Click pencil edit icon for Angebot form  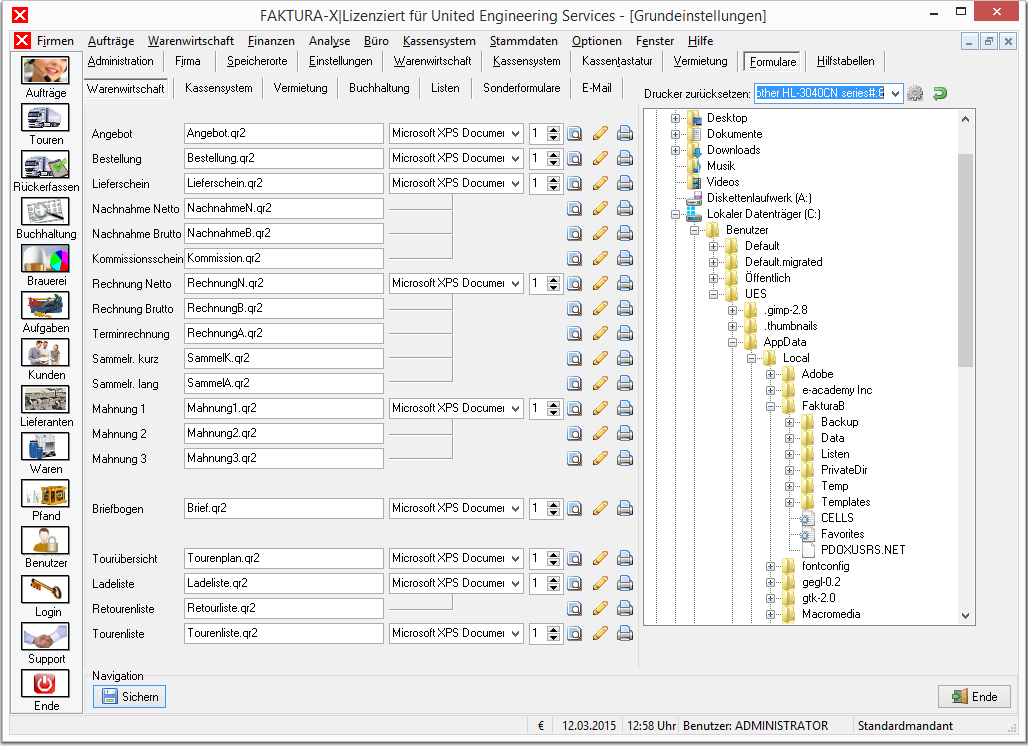click(600, 134)
